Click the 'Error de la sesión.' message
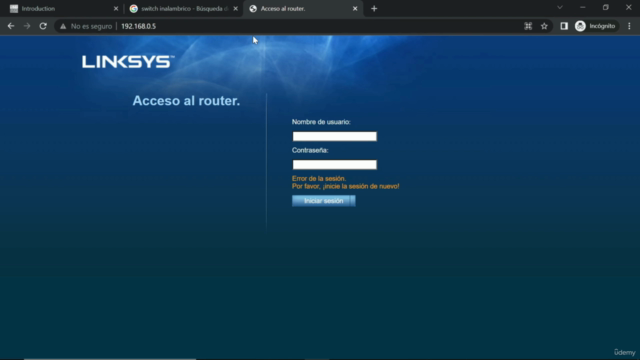Viewport: 640px width, 360px height. (x=319, y=178)
